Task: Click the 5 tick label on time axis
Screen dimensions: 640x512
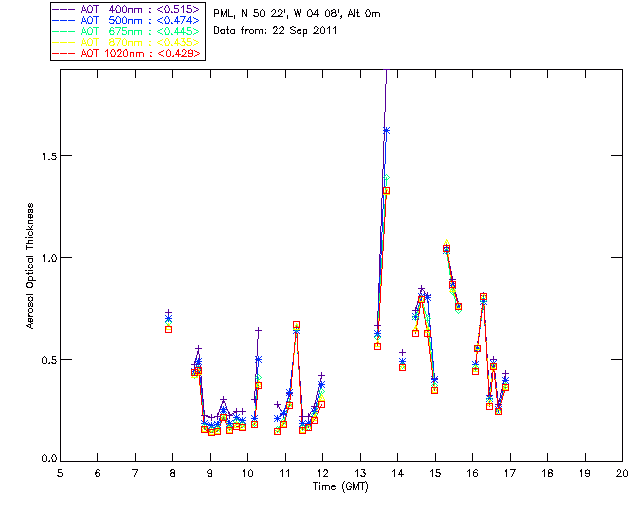Action: coord(60,472)
